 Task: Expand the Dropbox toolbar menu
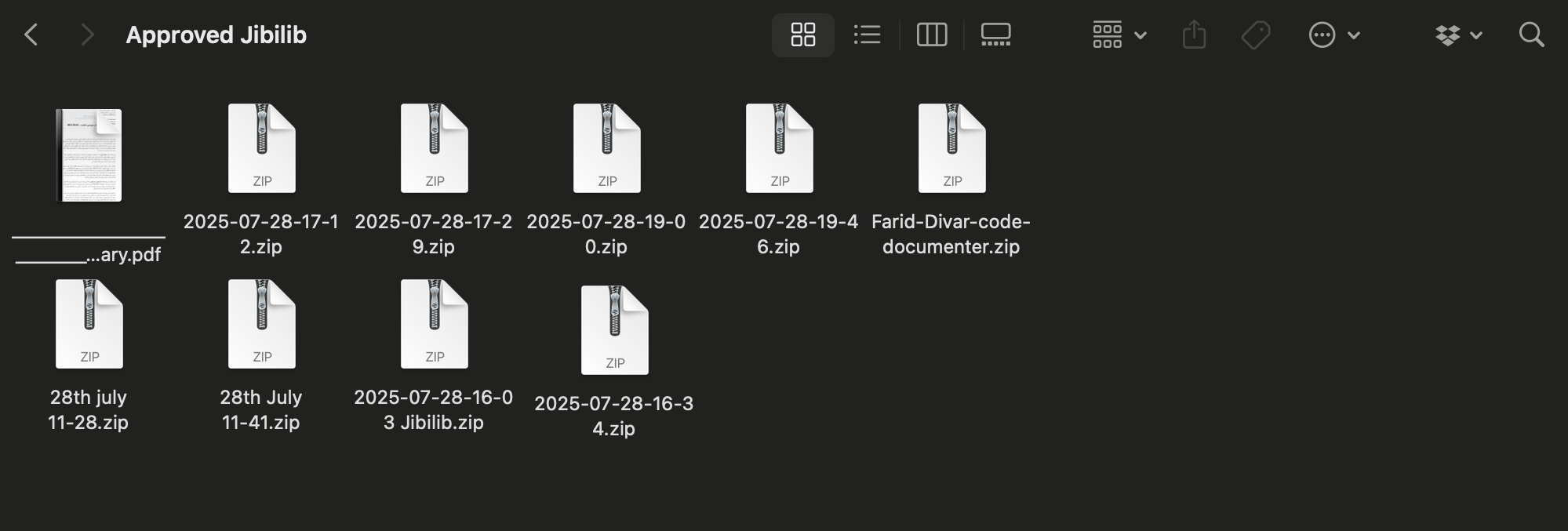coord(1459,35)
